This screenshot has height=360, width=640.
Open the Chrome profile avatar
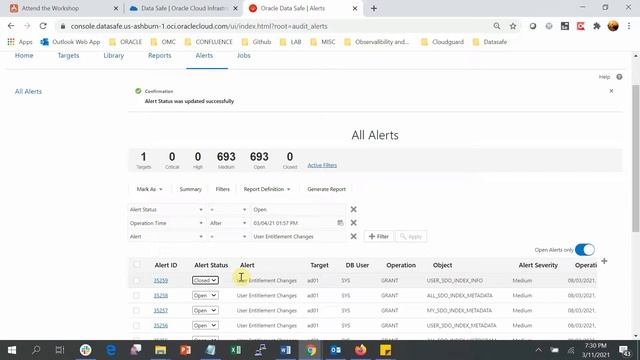click(613, 26)
